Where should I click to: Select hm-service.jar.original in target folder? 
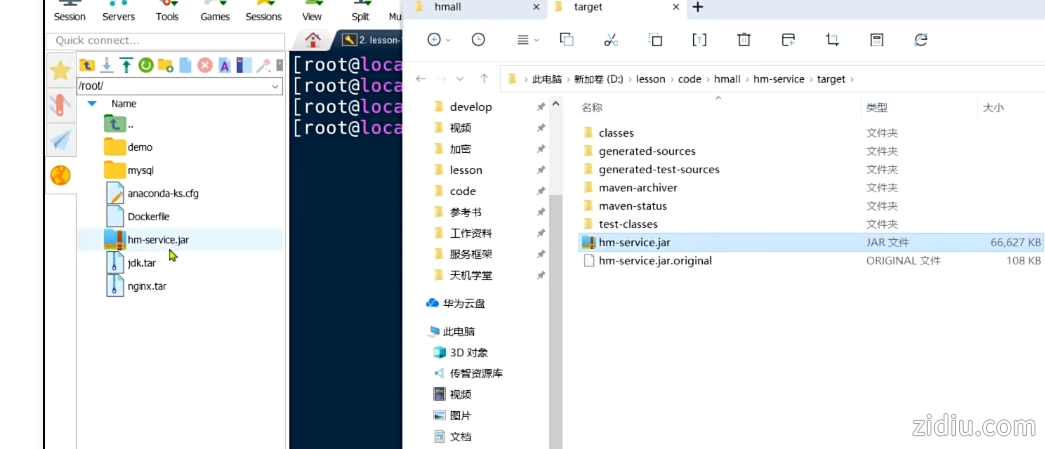[x=655, y=260]
